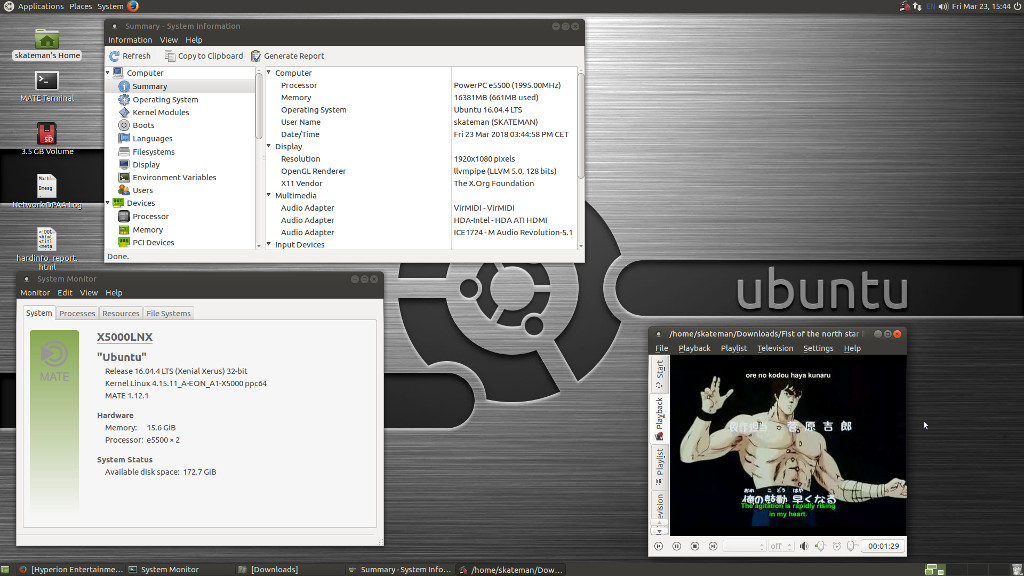
Task: Click the show desktop button in bottom panel
Action: pyautogui.click(x=5, y=569)
